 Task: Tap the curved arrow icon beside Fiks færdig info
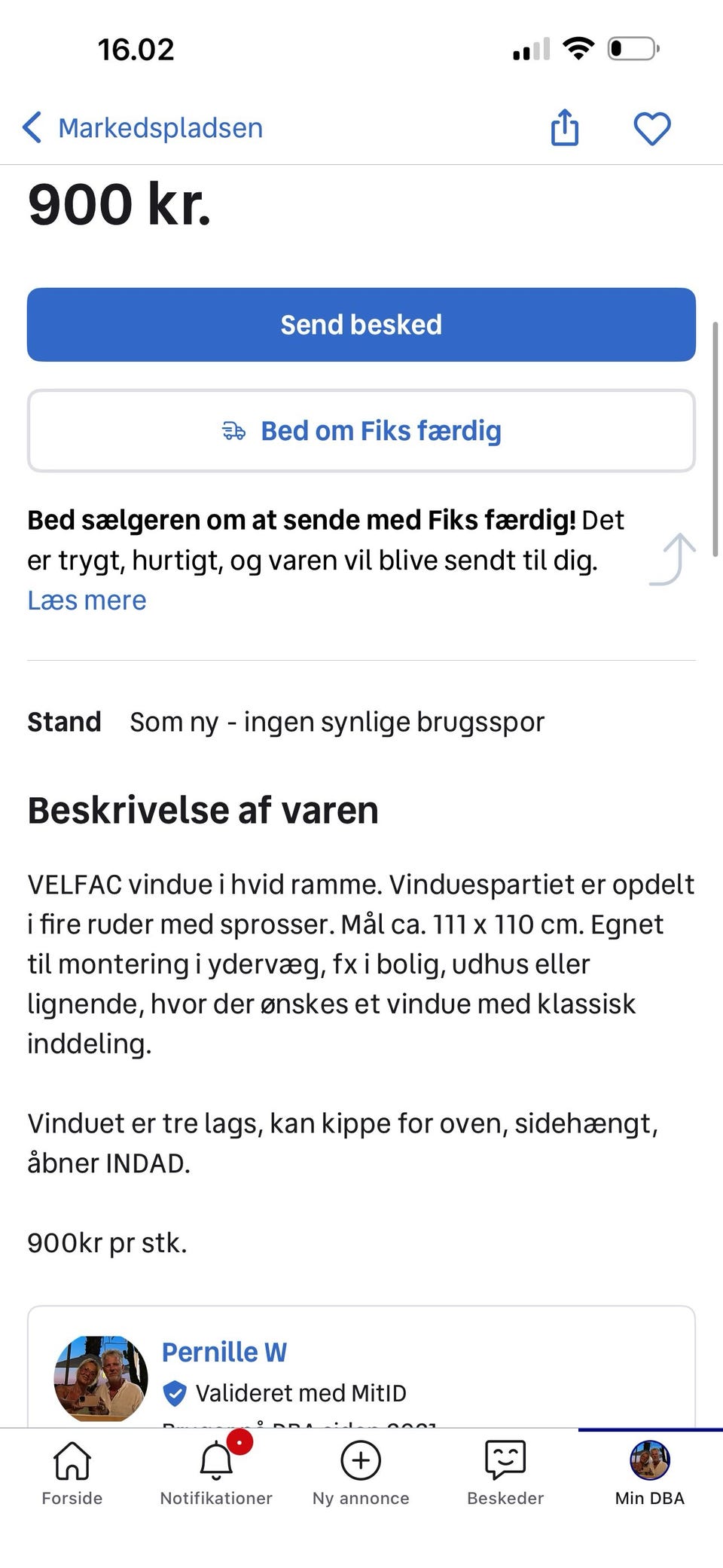[x=673, y=559]
